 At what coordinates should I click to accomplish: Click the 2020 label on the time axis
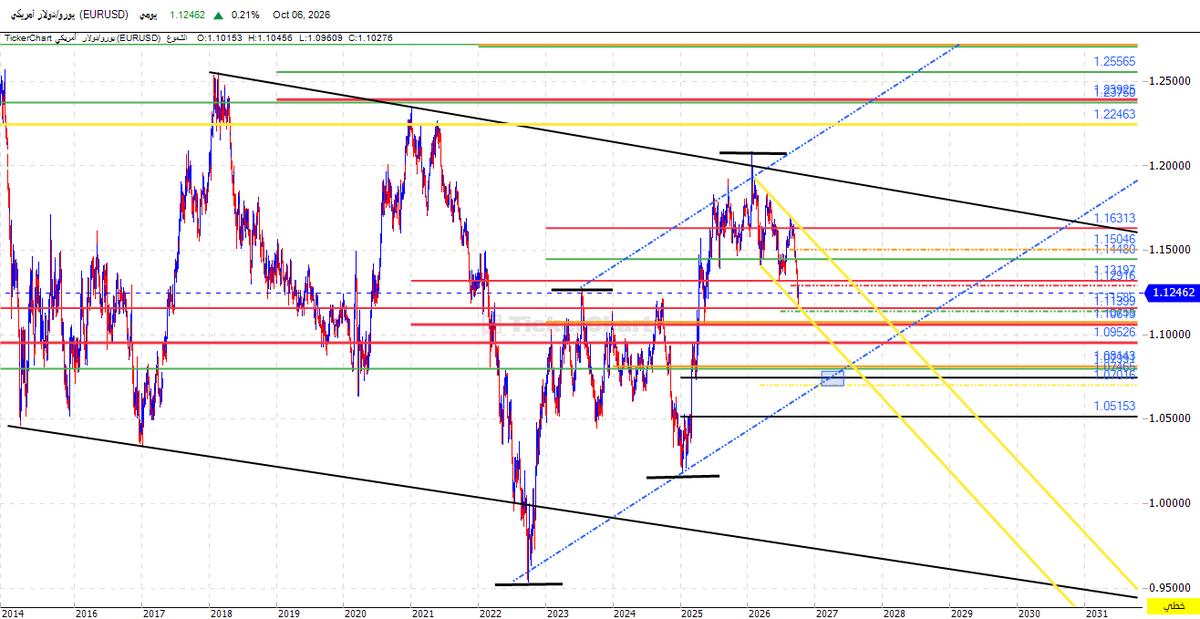(355, 612)
